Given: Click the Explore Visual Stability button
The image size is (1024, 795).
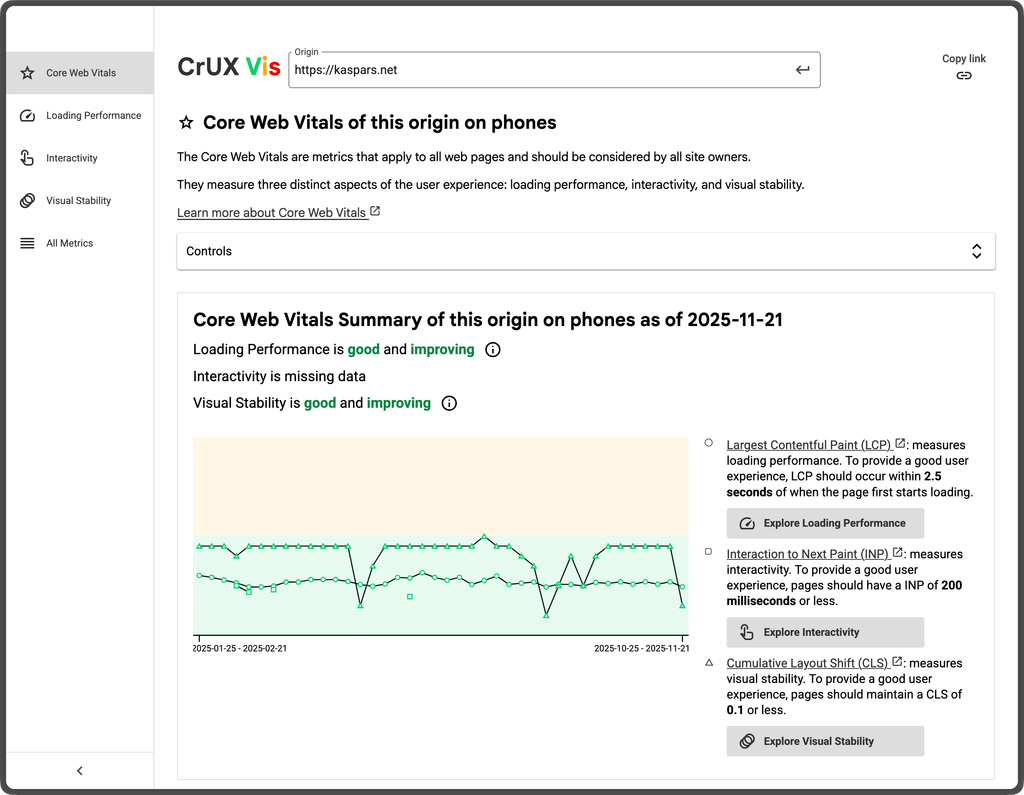Looking at the screenshot, I should click(x=825, y=741).
